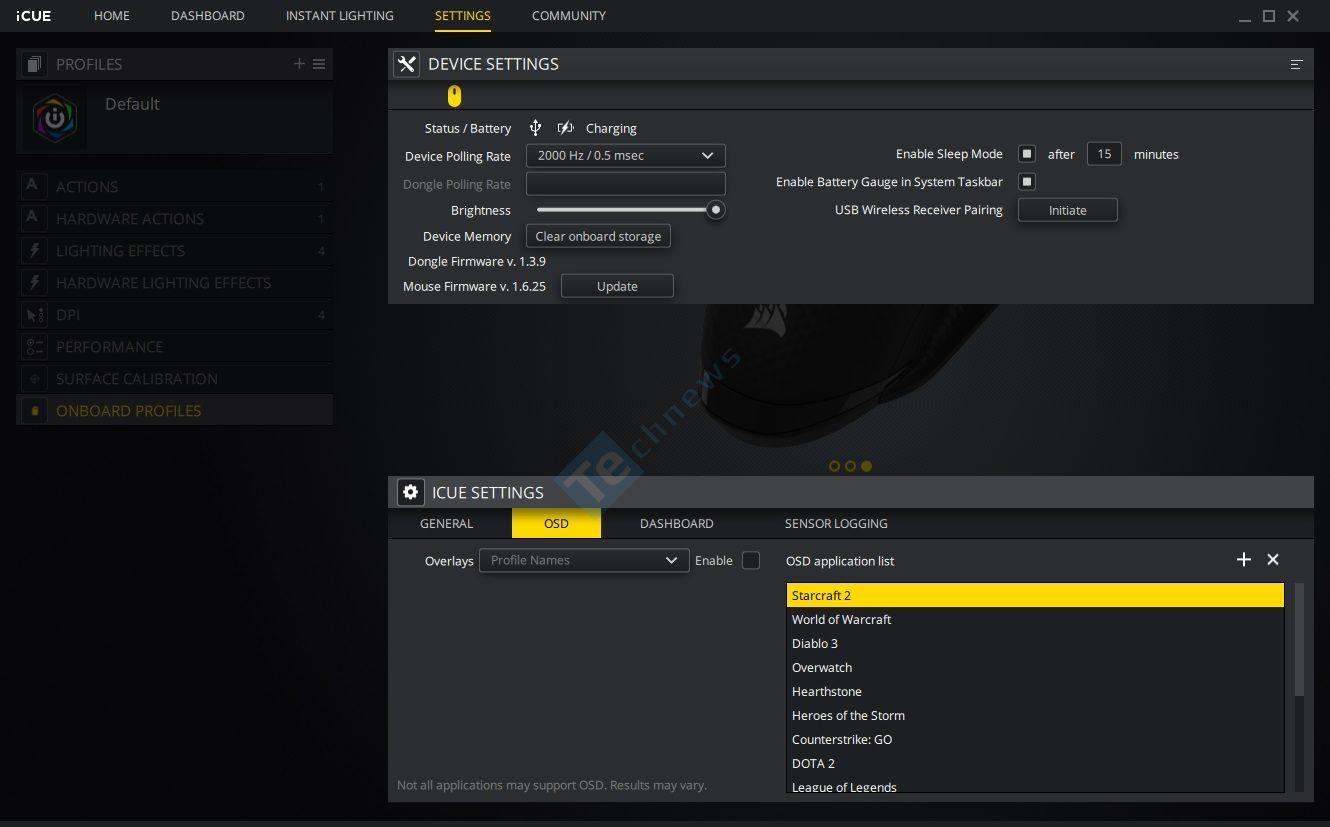Select Counterstrike: GO in the list

point(1035,739)
